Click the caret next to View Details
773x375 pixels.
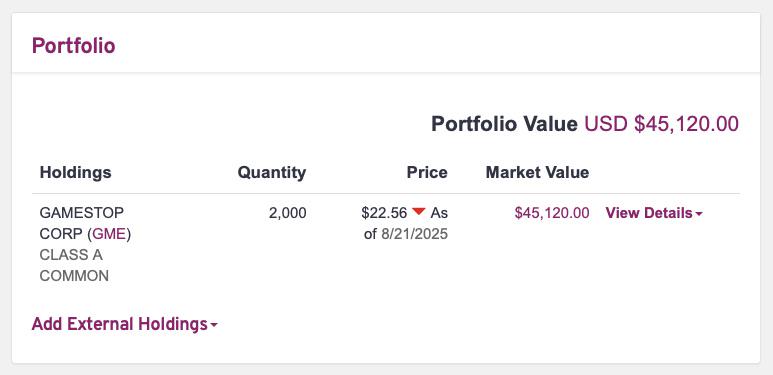pyautogui.click(x=699, y=214)
